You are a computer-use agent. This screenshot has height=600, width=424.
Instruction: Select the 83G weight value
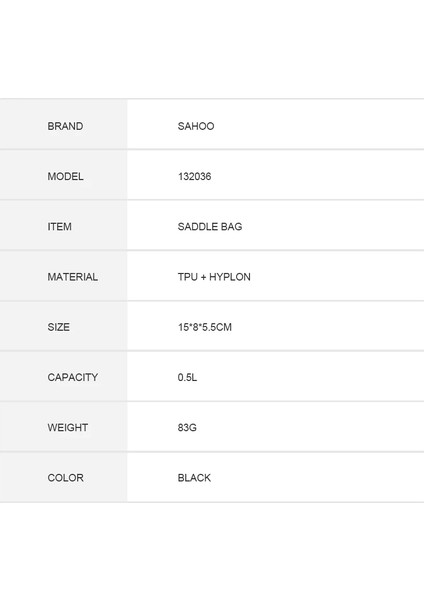tap(187, 427)
